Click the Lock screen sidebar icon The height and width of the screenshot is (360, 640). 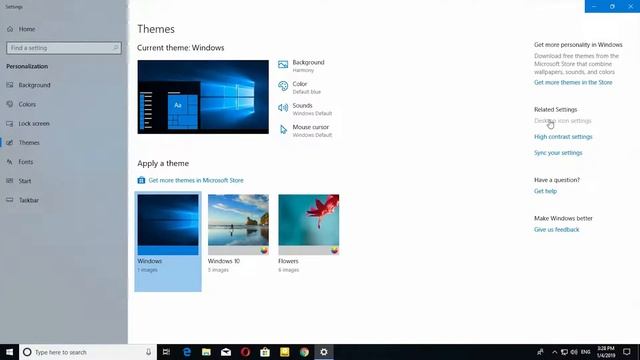(10, 123)
